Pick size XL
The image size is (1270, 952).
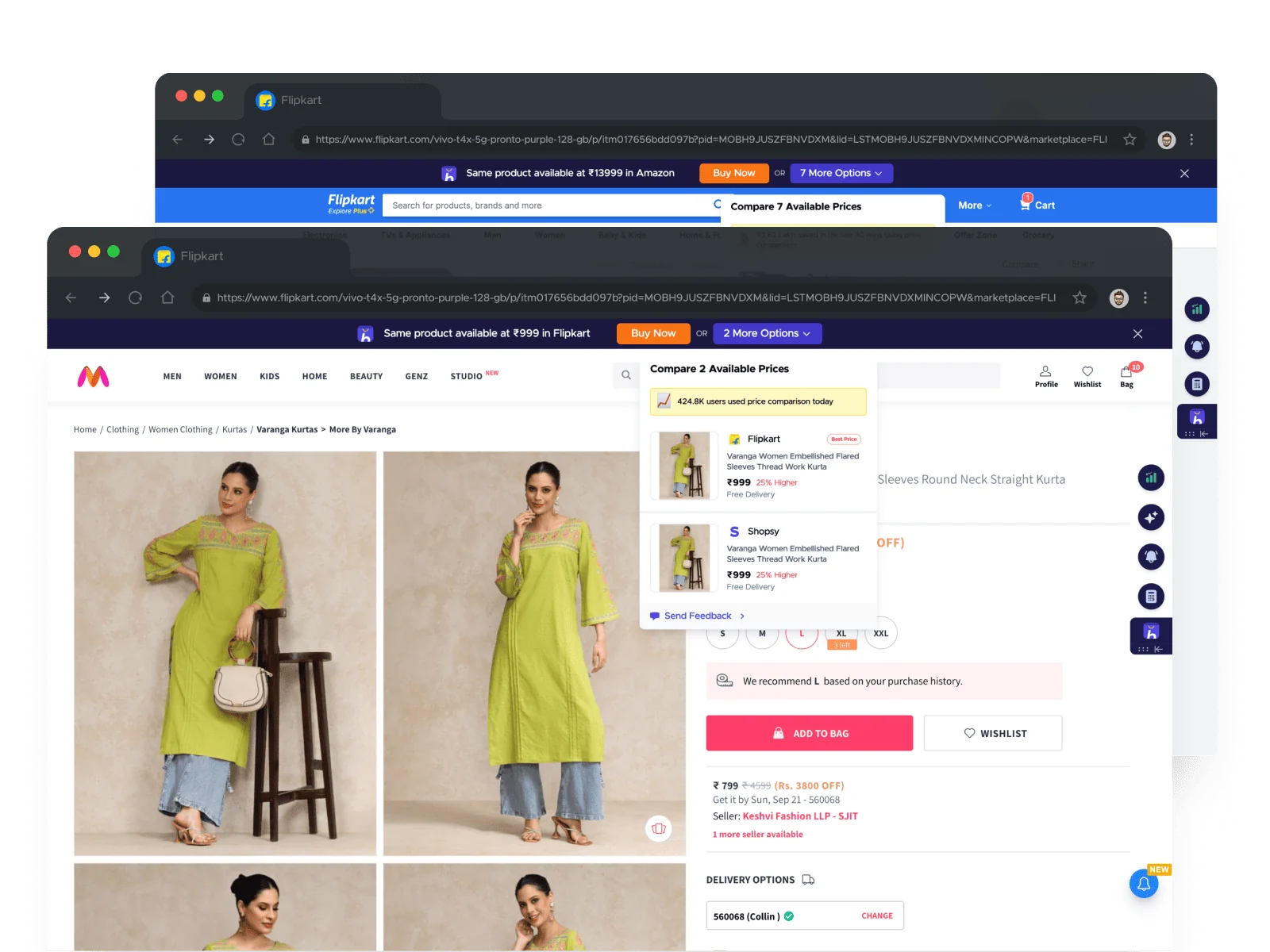click(841, 634)
